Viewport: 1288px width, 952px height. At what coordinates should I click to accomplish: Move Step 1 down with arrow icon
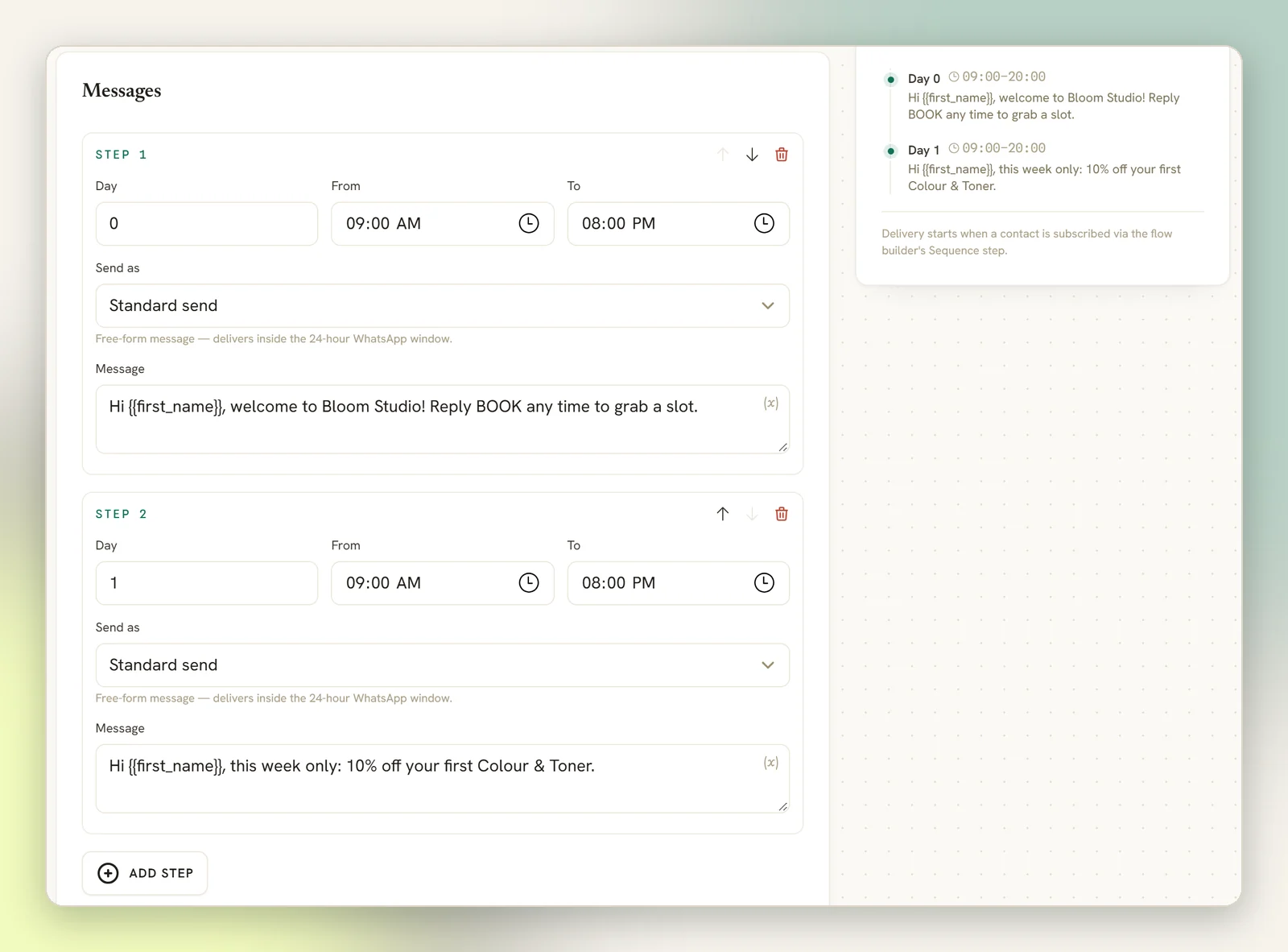coord(752,155)
